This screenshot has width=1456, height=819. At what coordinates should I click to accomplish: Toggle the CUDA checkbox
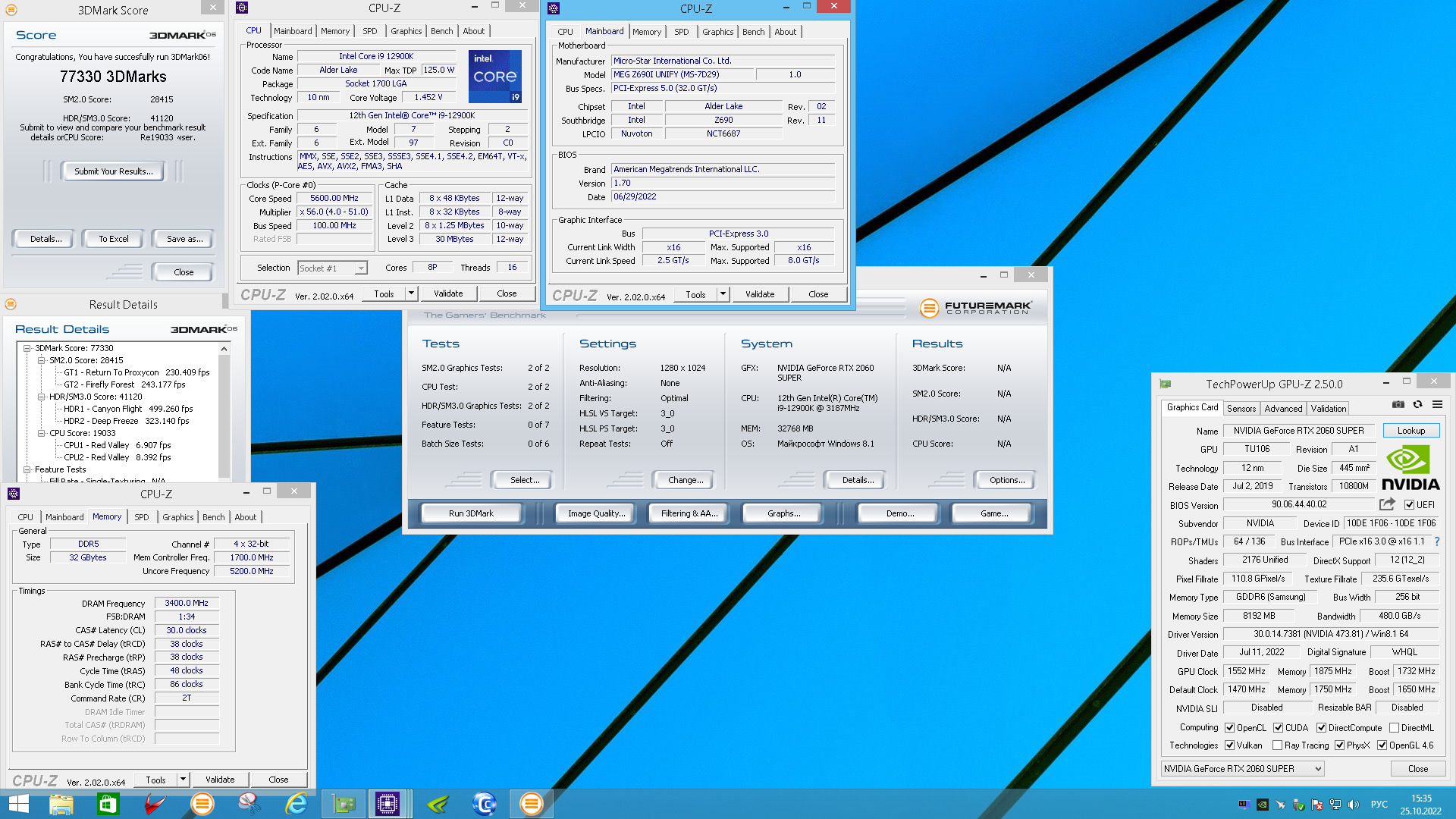[1278, 728]
